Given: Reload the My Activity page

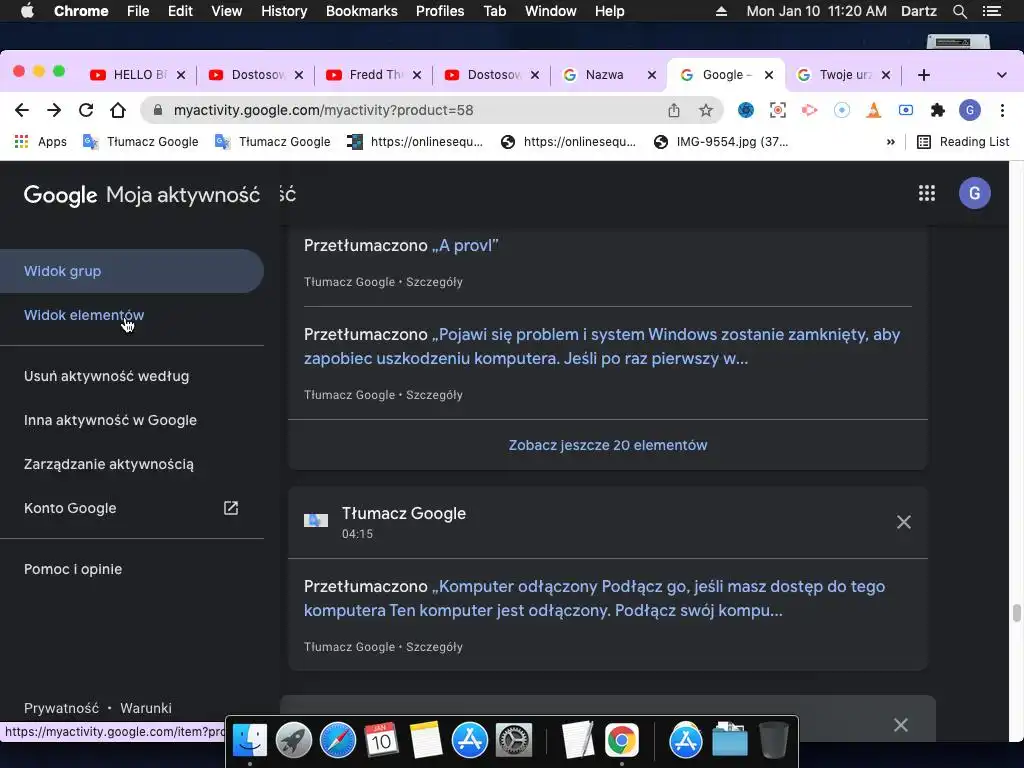Looking at the screenshot, I should tap(86, 110).
